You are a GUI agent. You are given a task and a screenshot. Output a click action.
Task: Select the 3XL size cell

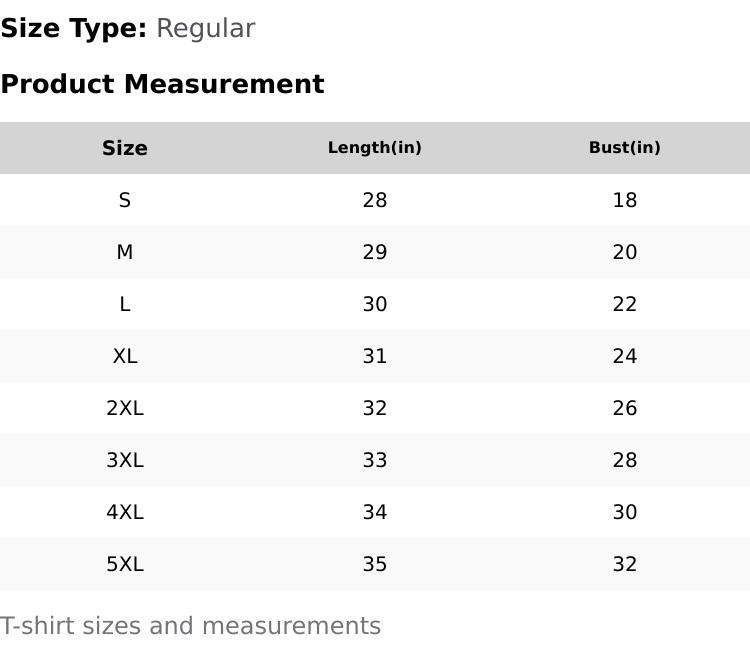pyautogui.click(x=125, y=460)
